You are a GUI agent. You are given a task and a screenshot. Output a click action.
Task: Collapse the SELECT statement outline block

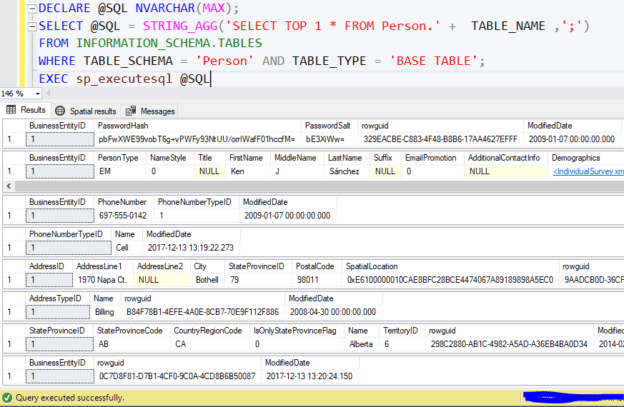click(x=32, y=27)
